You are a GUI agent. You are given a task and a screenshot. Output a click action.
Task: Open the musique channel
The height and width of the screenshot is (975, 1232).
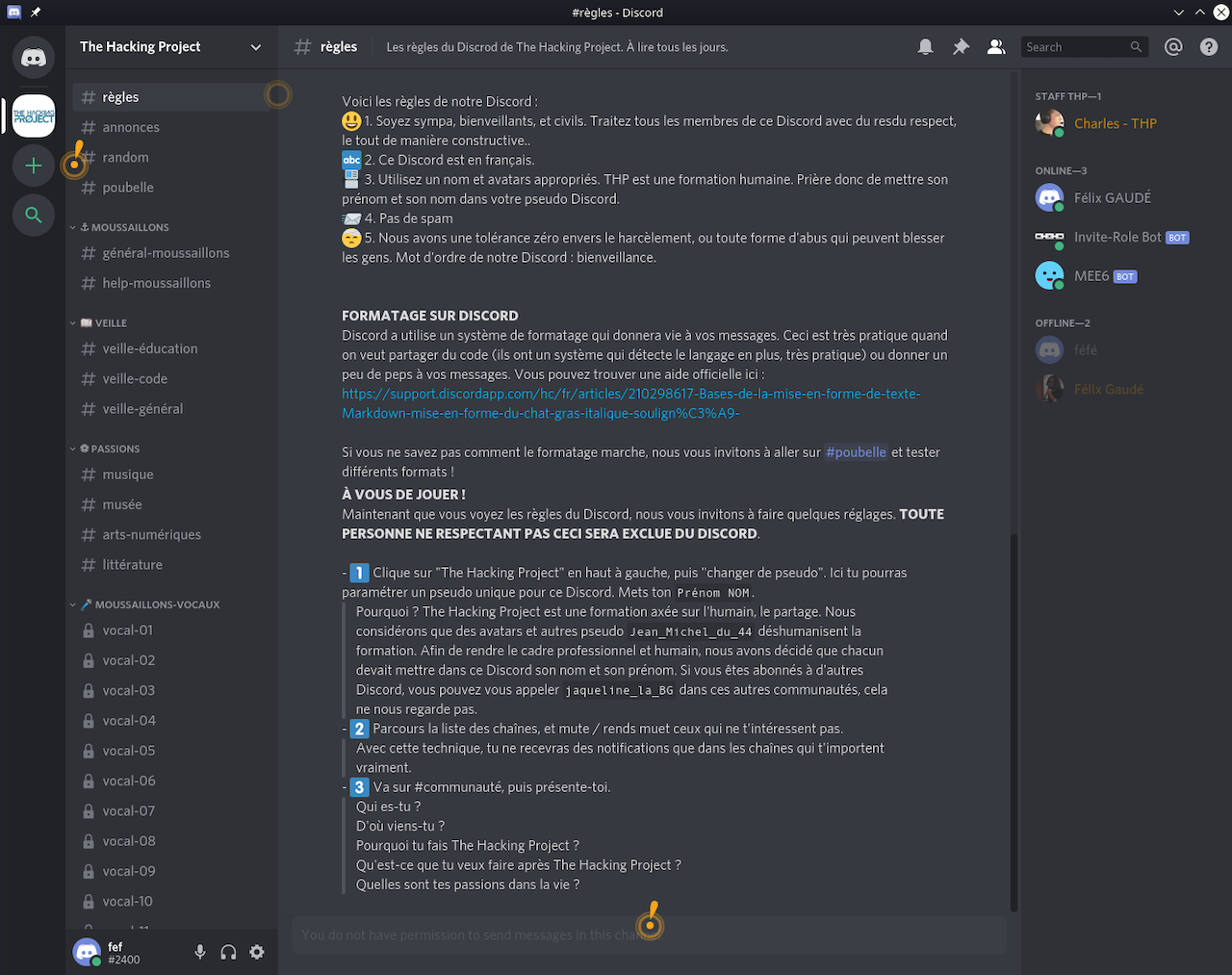171,475
